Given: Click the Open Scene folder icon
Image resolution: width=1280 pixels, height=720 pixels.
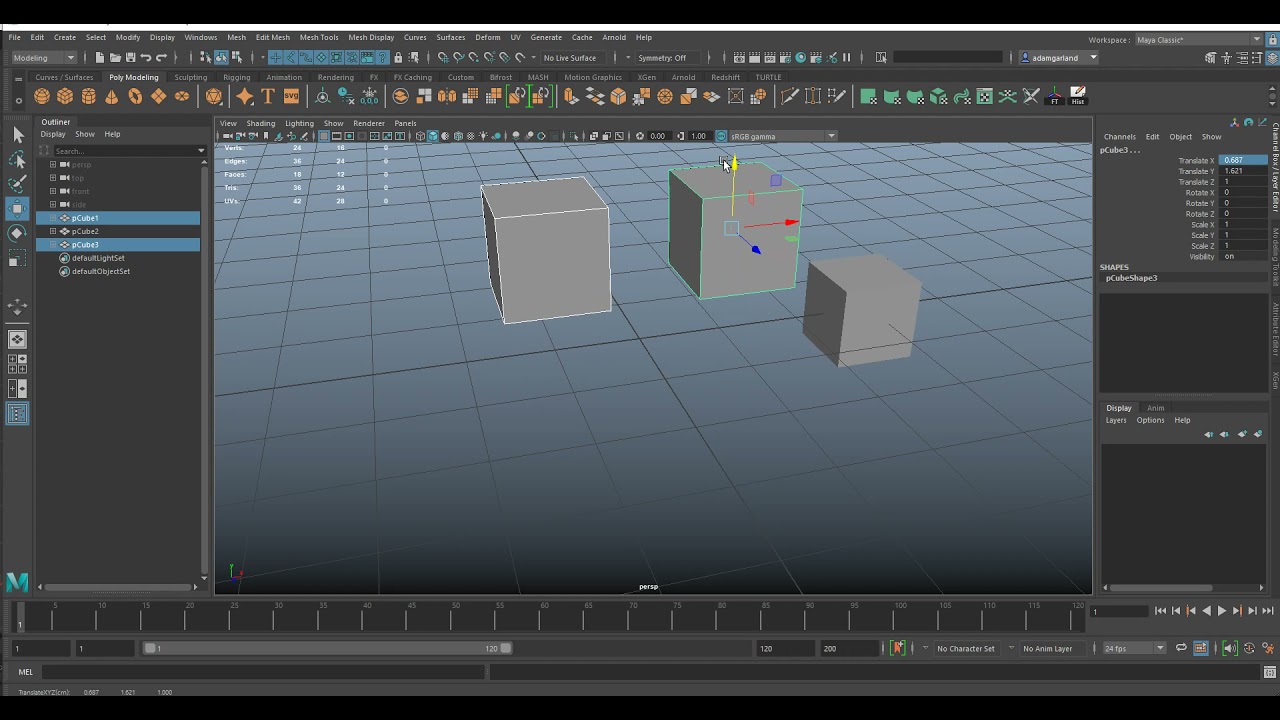Looking at the screenshot, I should pyautogui.click(x=115, y=58).
